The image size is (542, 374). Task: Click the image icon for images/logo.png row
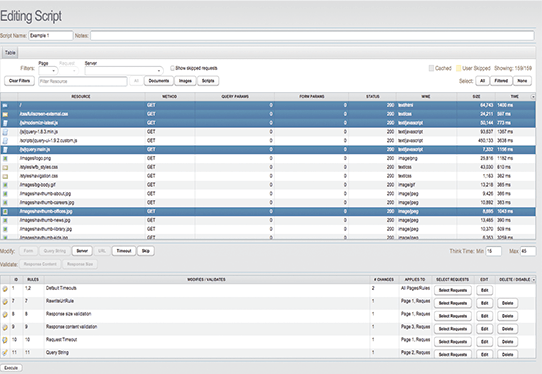tap(5, 158)
